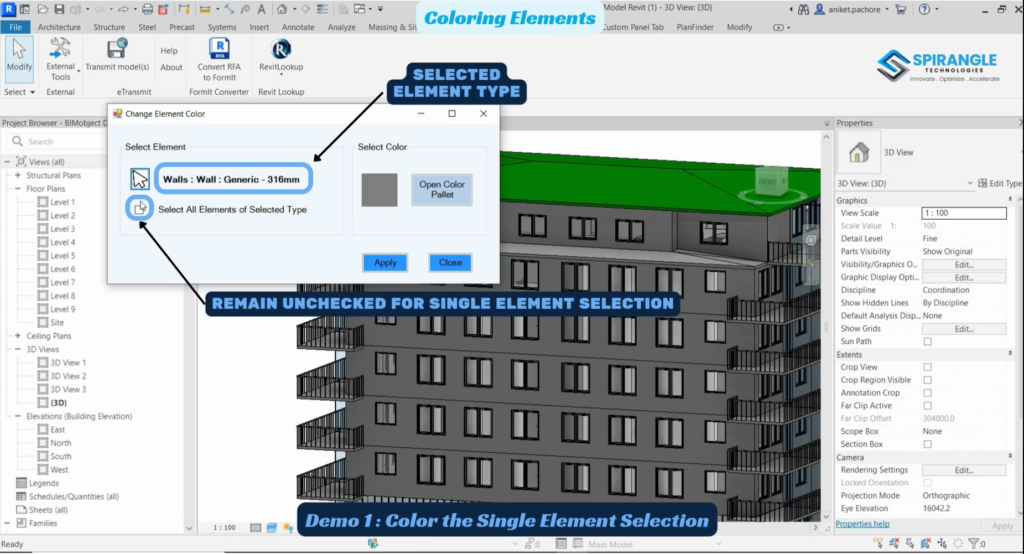Open the shopping cart icon in title bar
1024x554 pixels.
click(901, 9)
